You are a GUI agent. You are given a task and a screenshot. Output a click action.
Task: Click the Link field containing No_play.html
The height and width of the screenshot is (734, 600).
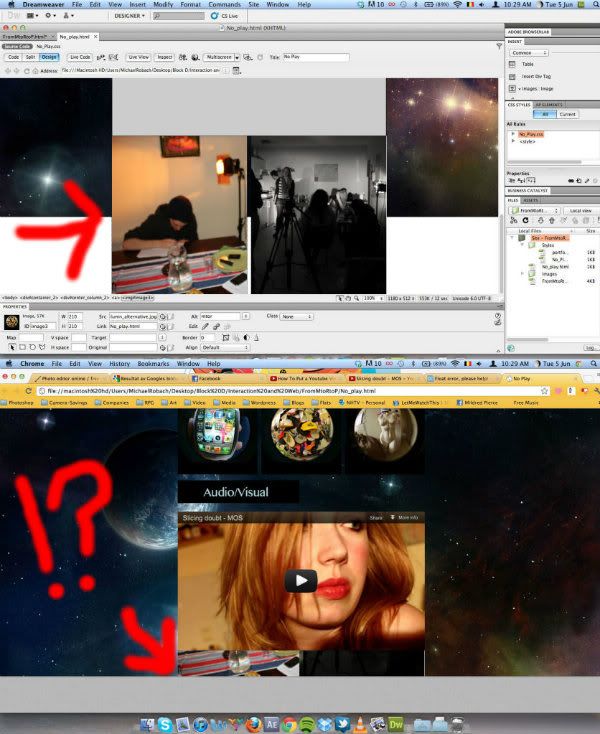[x=133, y=326]
